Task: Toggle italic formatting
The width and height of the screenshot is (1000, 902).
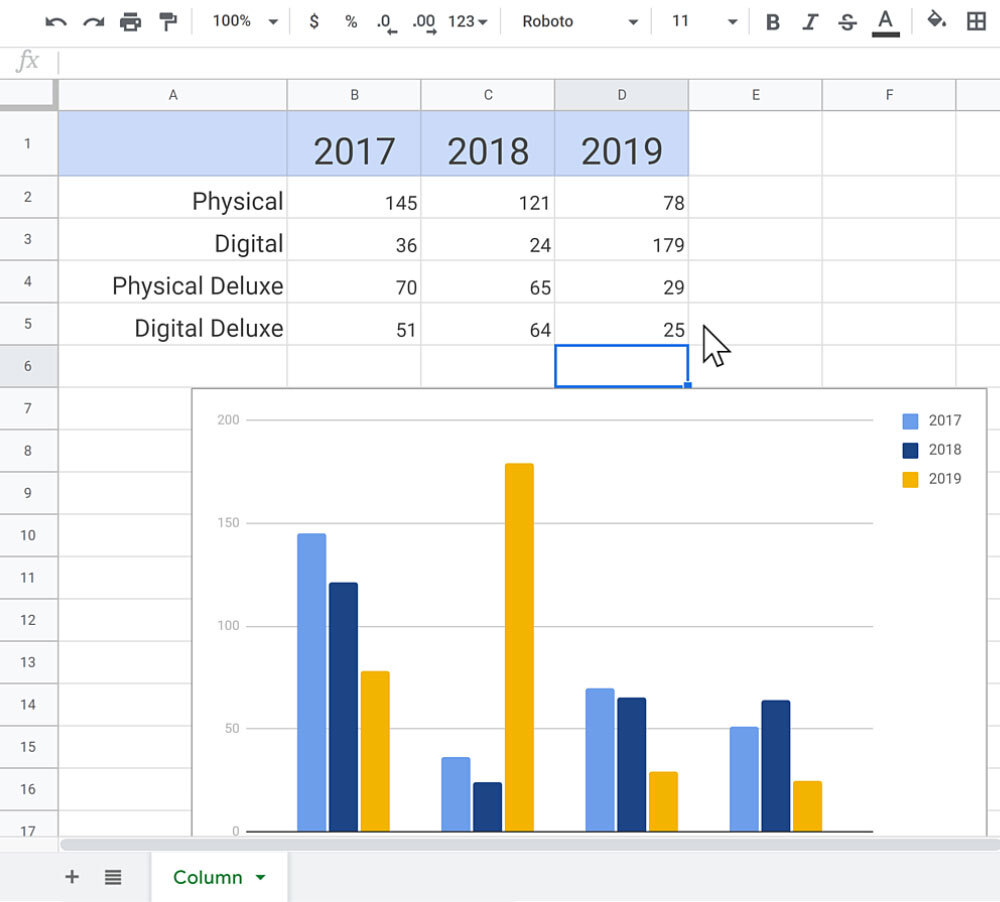Action: pos(810,22)
